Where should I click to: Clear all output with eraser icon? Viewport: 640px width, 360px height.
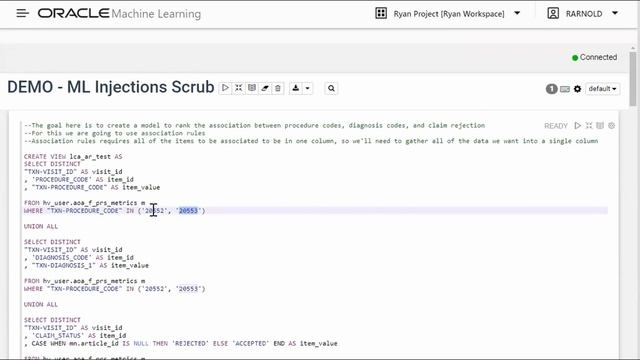(265, 88)
